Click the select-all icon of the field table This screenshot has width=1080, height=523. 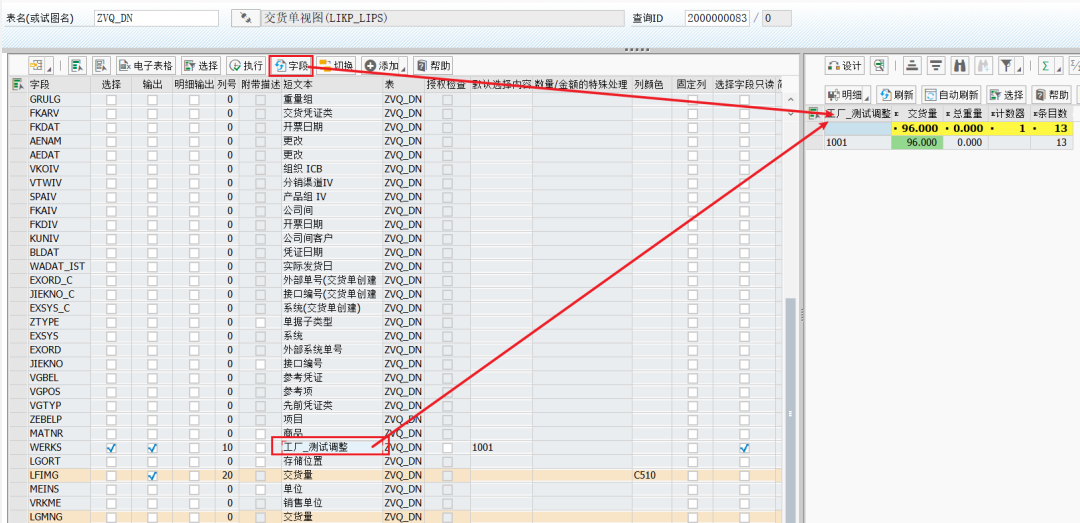coord(19,85)
